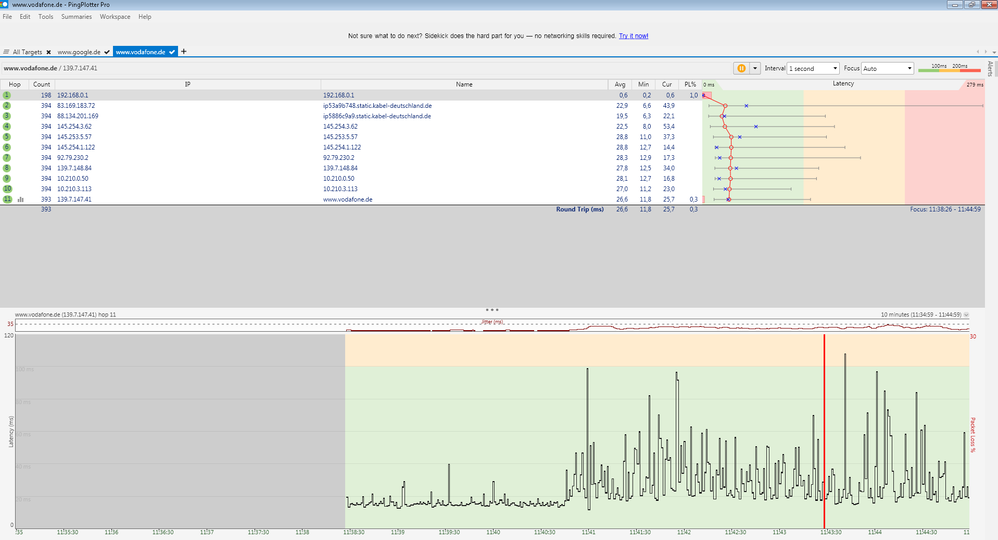Close the All Targets tab with X
This screenshot has width=998, height=540.
(x=48, y=52)
